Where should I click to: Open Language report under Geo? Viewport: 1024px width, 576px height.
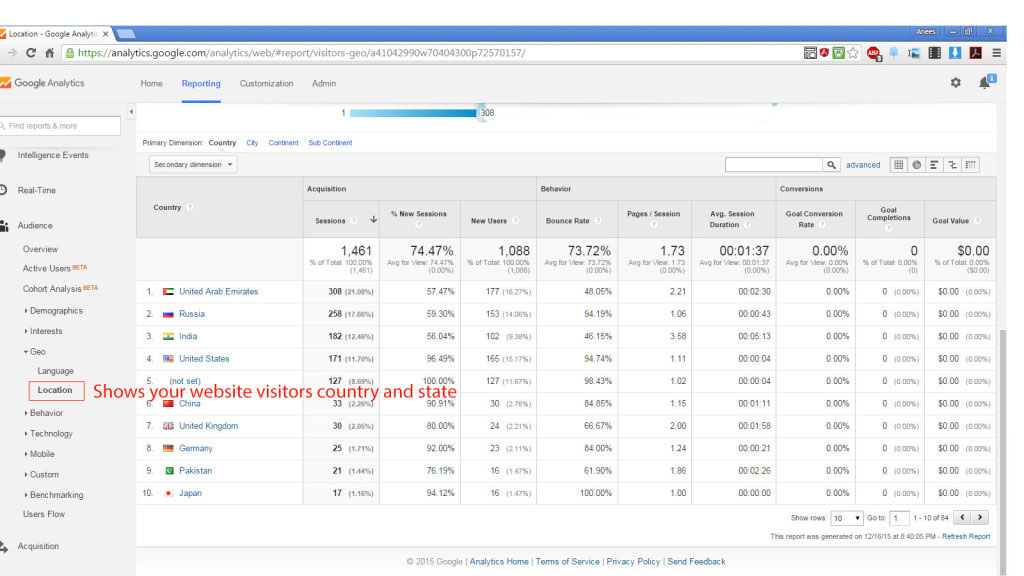tap(56, 371)
